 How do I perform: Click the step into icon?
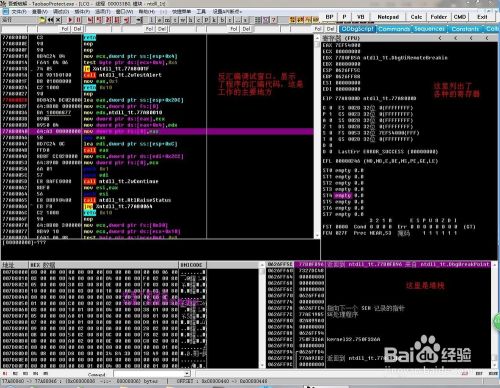[x=90, y=20]
